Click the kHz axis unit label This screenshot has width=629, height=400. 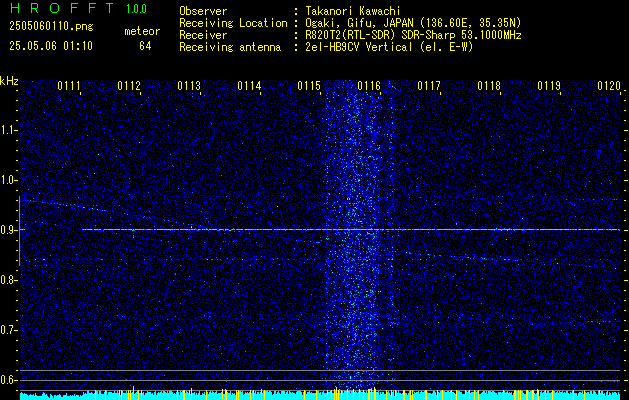(9, 81)
